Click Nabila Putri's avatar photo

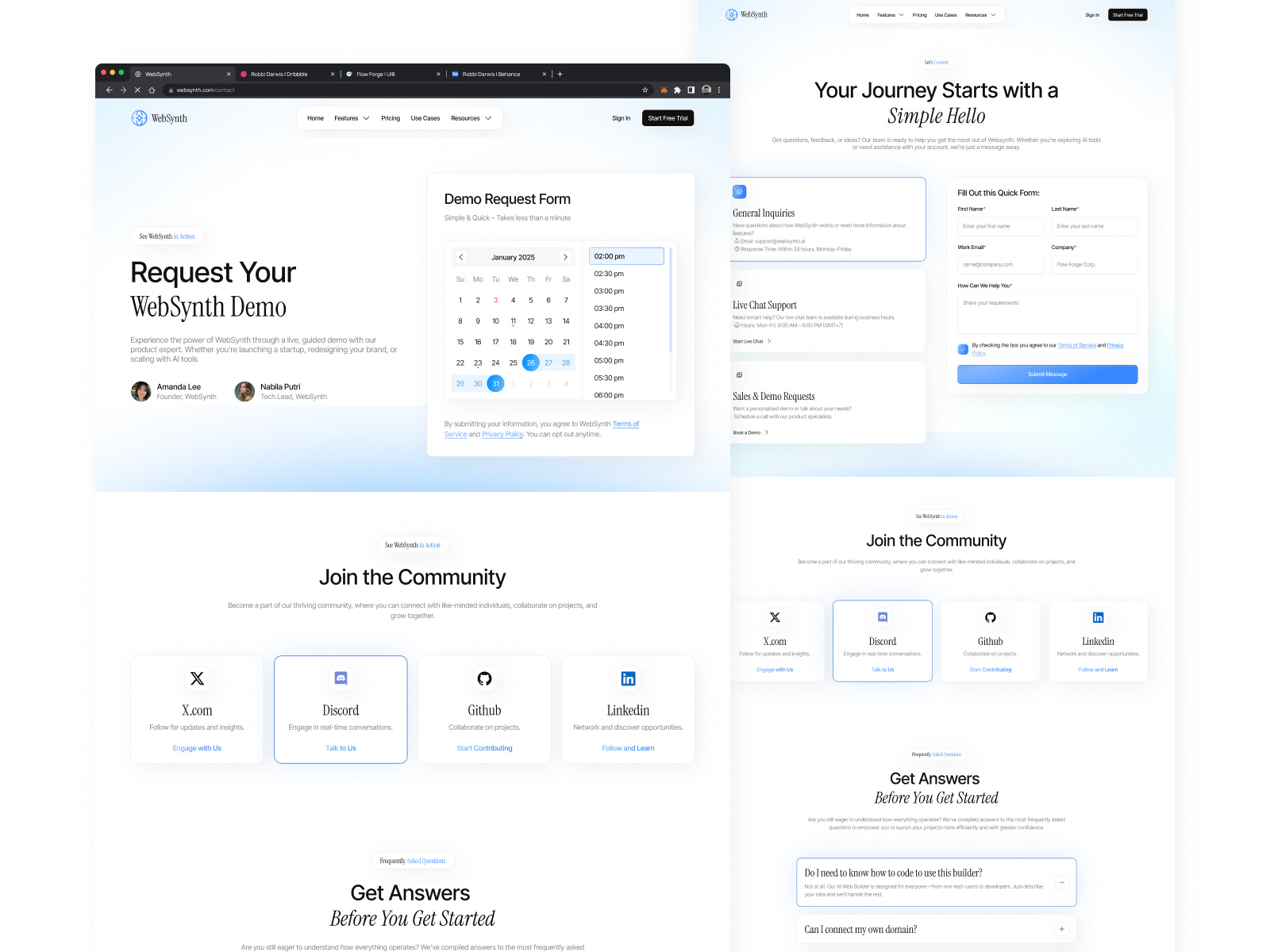click(x=244, y=391)
